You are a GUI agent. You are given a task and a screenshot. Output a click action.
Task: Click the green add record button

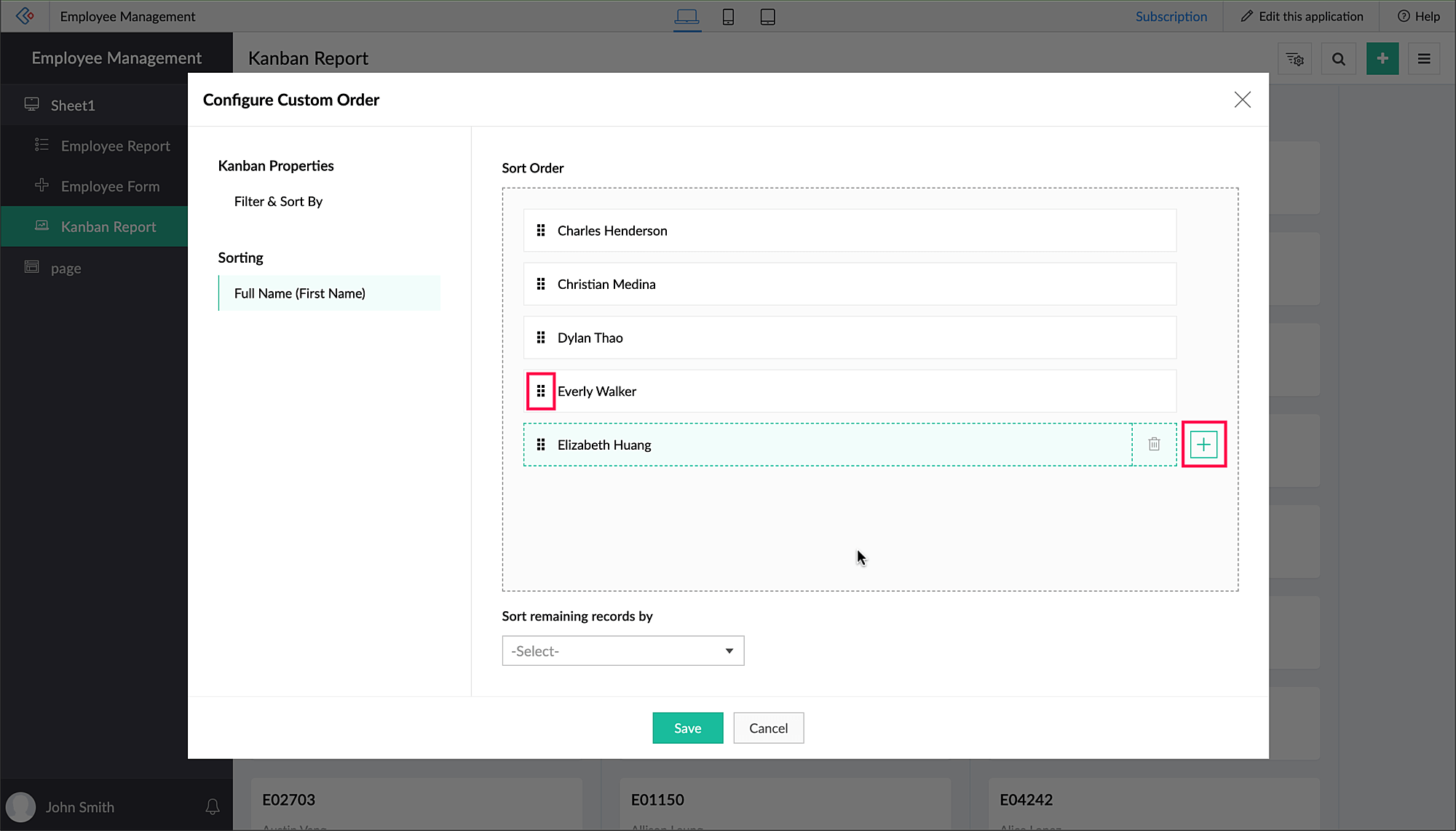(1382, 59)
